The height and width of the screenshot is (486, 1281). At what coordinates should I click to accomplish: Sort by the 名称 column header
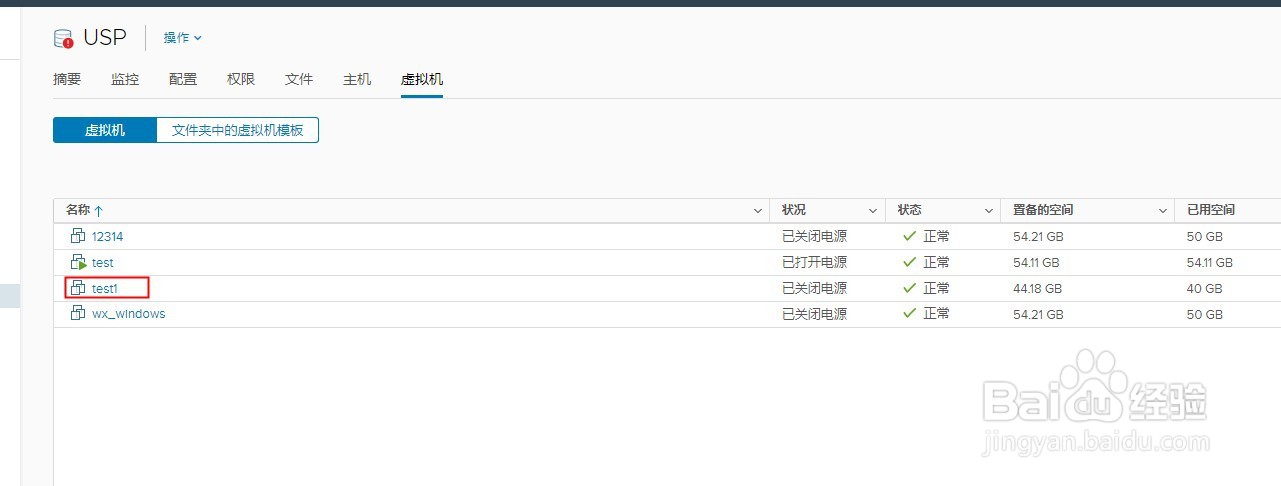pyautogui.click(x=78, y=210)
